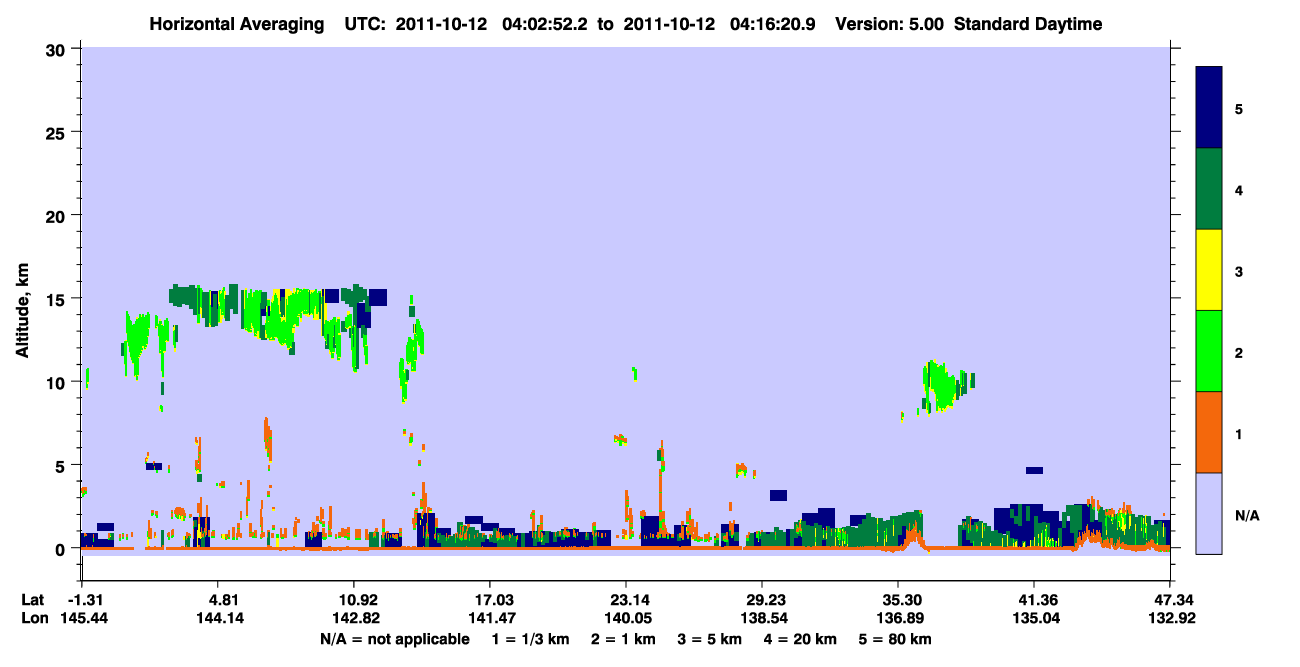Click the '5 = 80 km' legend note
Screen dimensions: 1300x667
tap(896, 639)
